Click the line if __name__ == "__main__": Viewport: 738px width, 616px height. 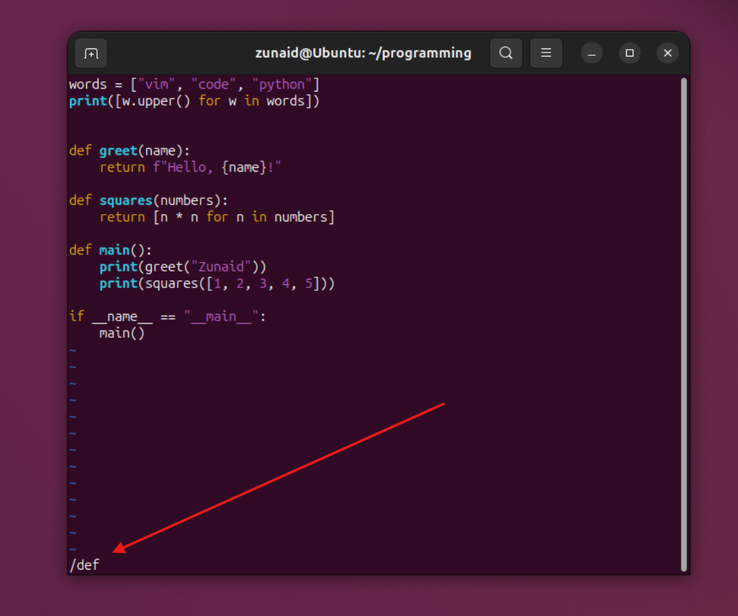[168, 316]
